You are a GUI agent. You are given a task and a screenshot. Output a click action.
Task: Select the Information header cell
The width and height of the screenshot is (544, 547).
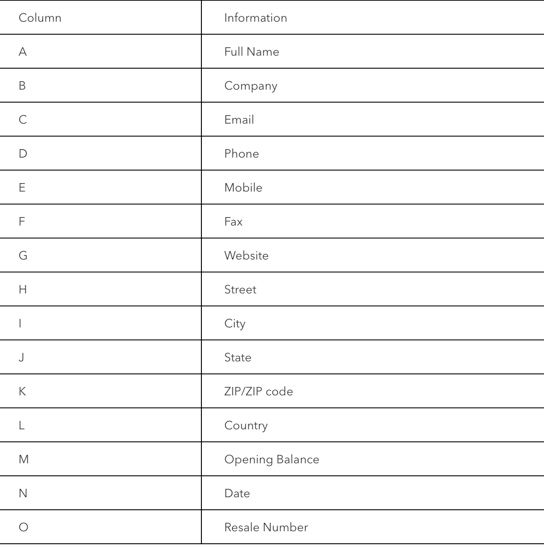[373, 17]
